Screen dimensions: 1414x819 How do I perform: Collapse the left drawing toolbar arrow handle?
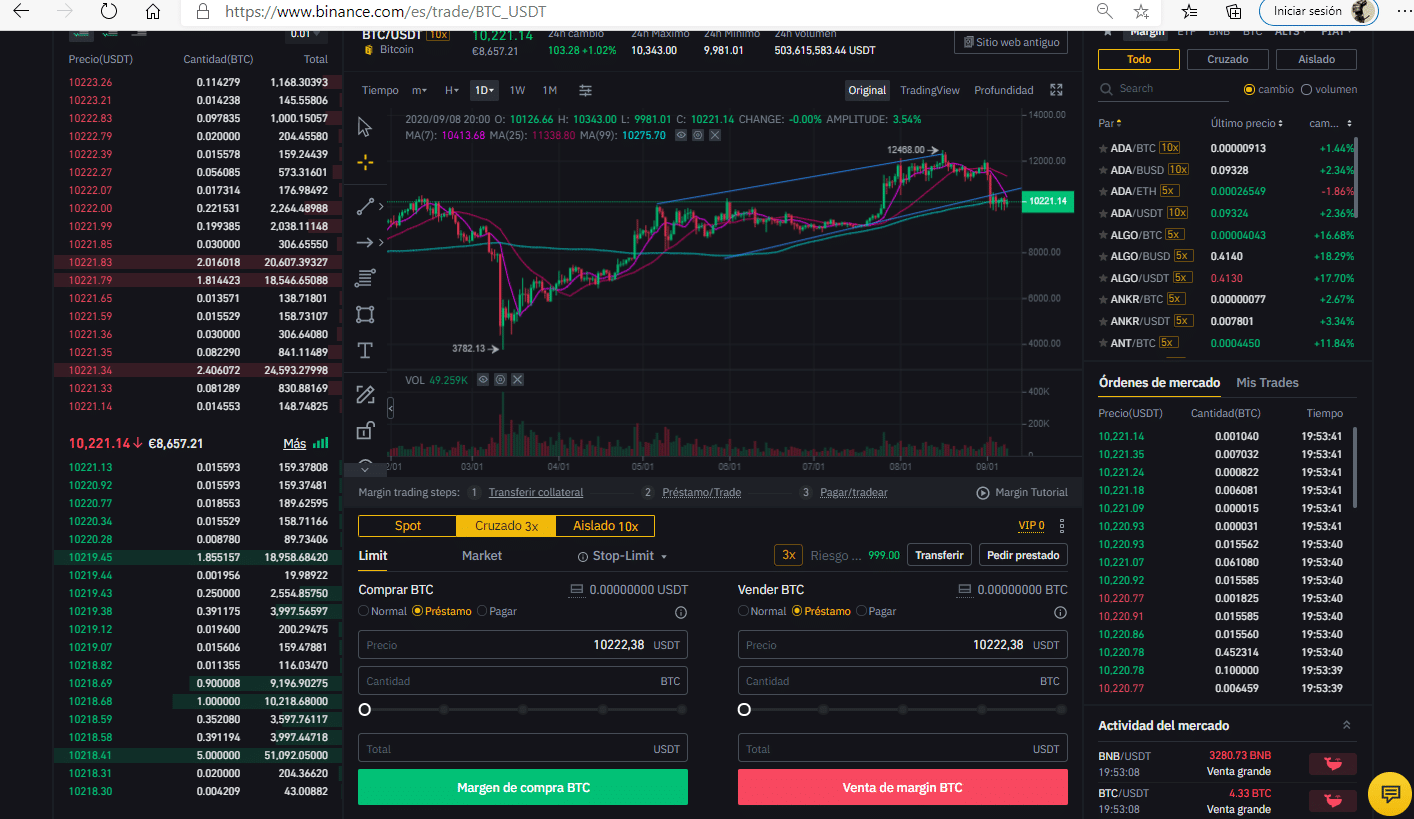tap(390, 408)
